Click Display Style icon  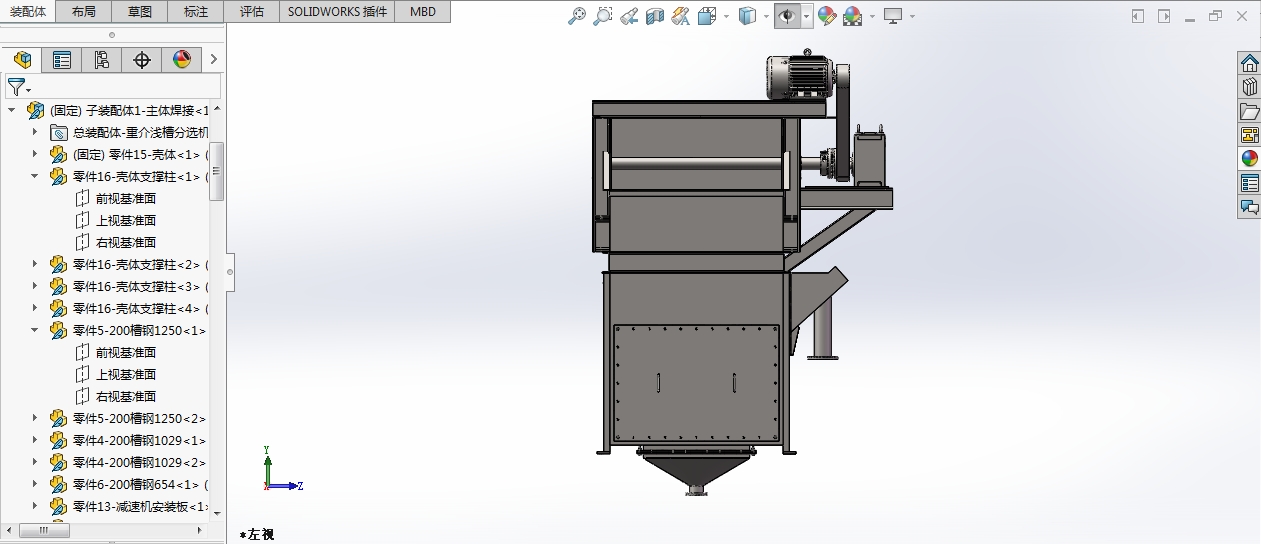point(747,16)
